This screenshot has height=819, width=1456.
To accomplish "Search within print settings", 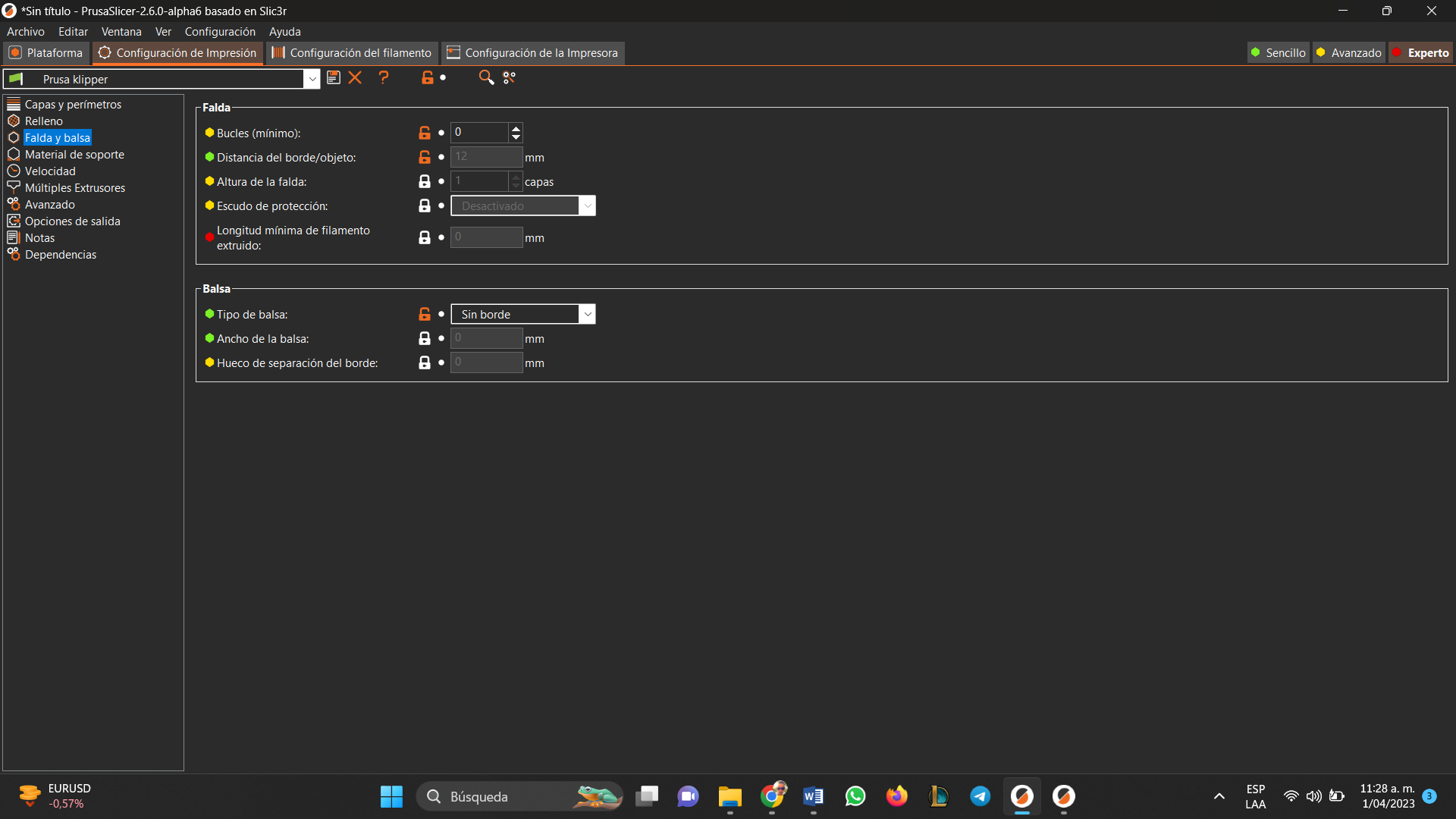I will click(485, 77).
